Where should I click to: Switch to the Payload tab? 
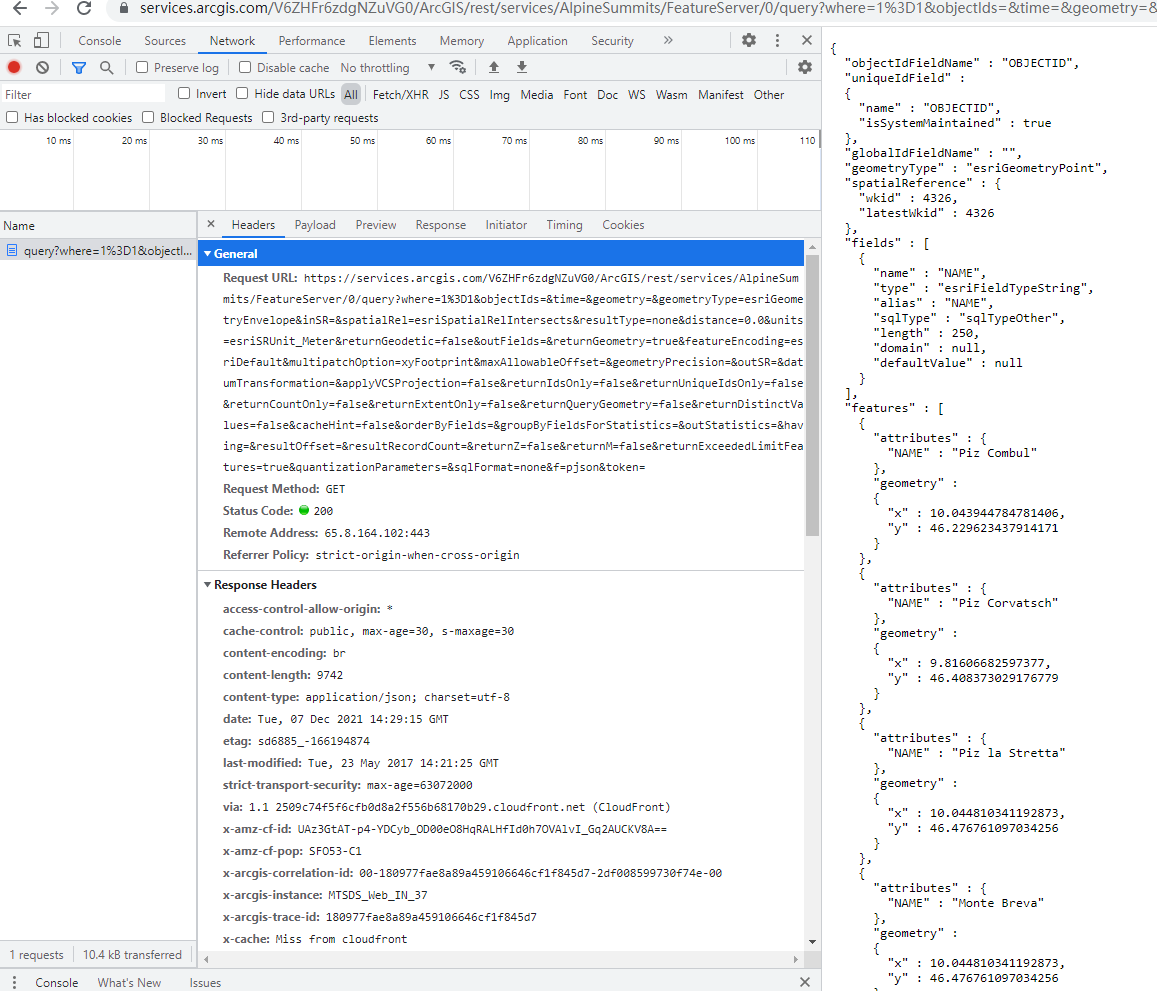click(315, 225)
